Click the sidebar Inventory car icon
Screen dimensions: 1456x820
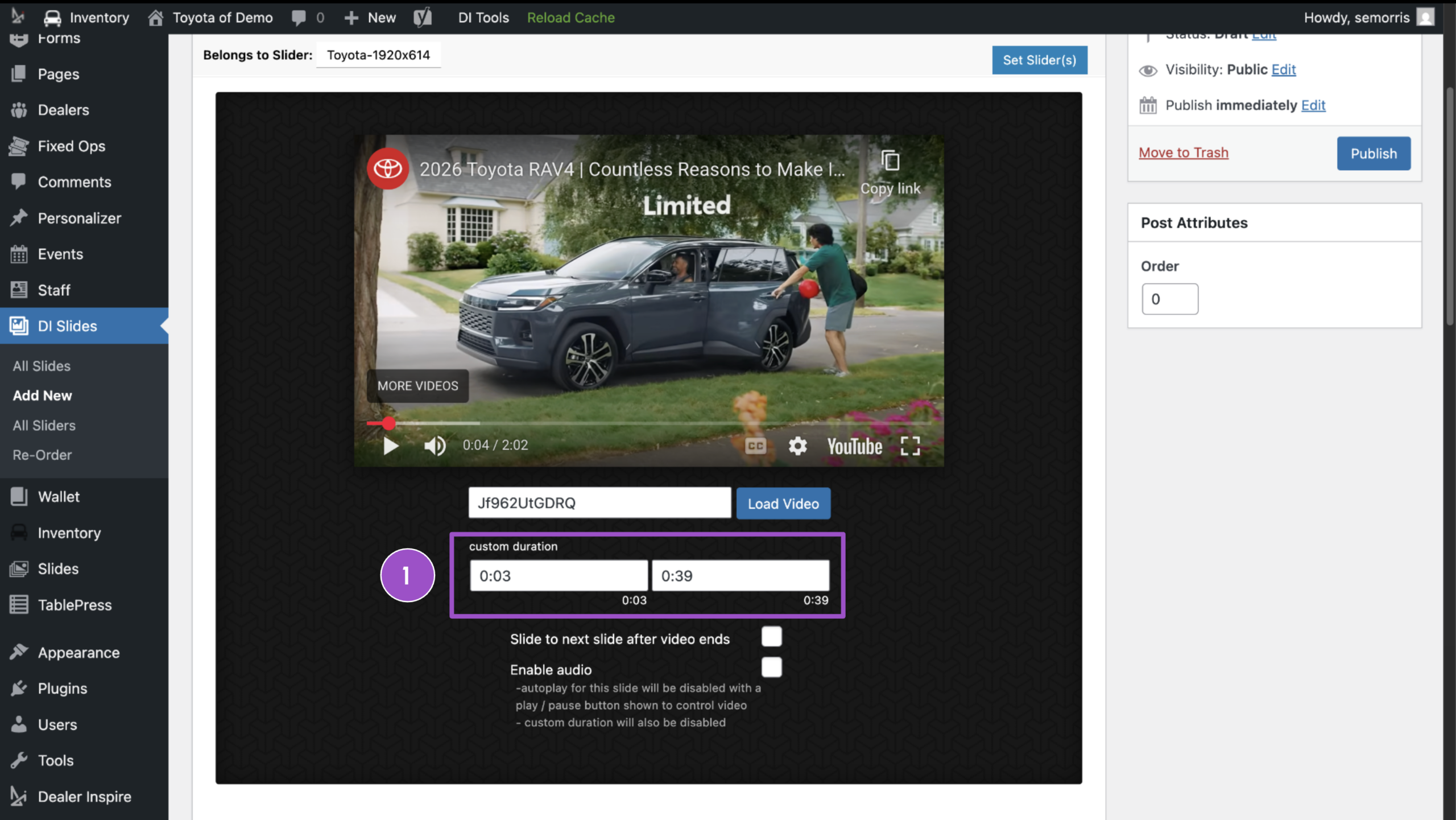(x=19, y=533)
